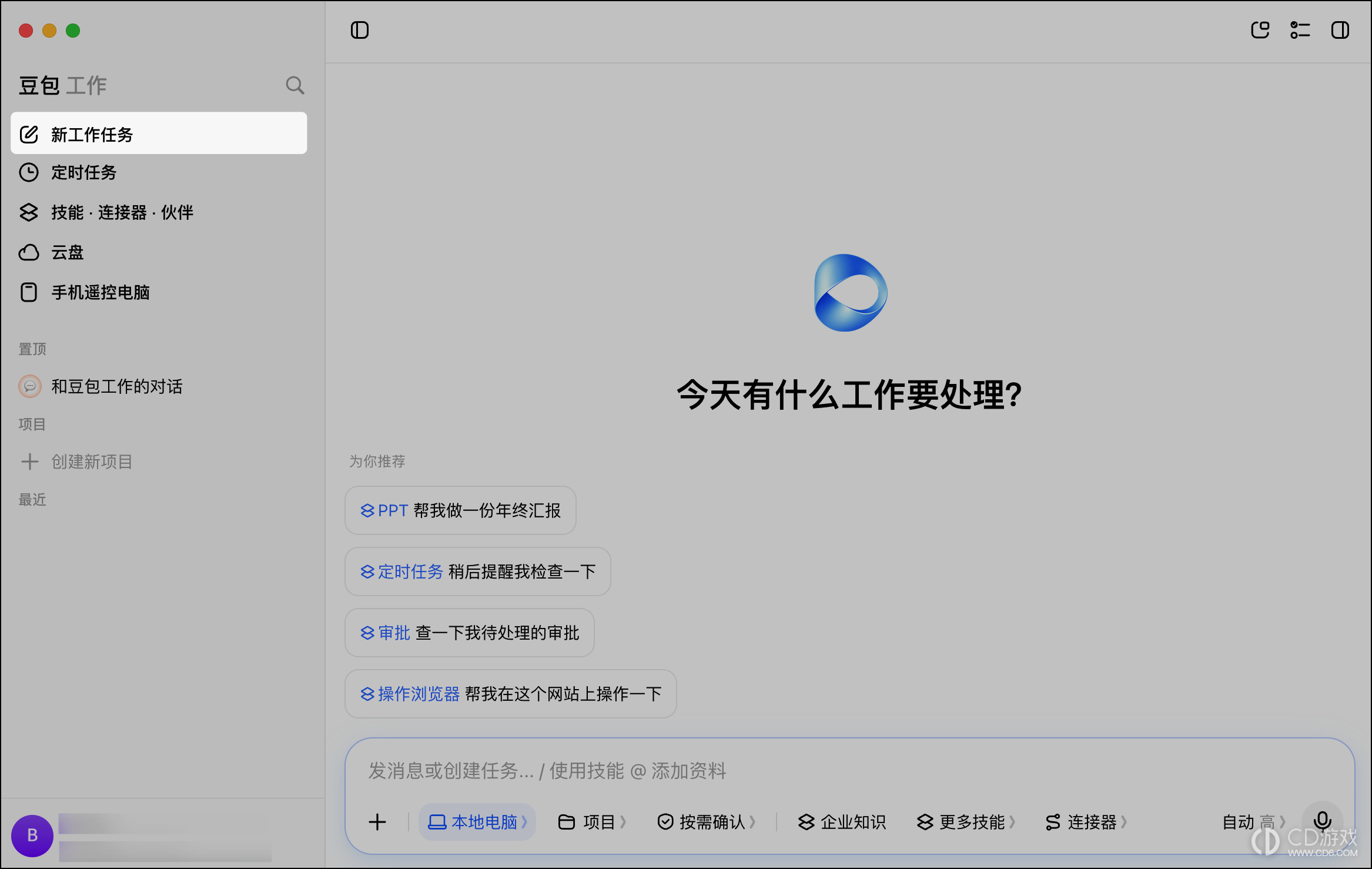This screenshot has height=869, width=1372.
Task: Expand the 连接器 dropdown
Action: [1086, 822]
